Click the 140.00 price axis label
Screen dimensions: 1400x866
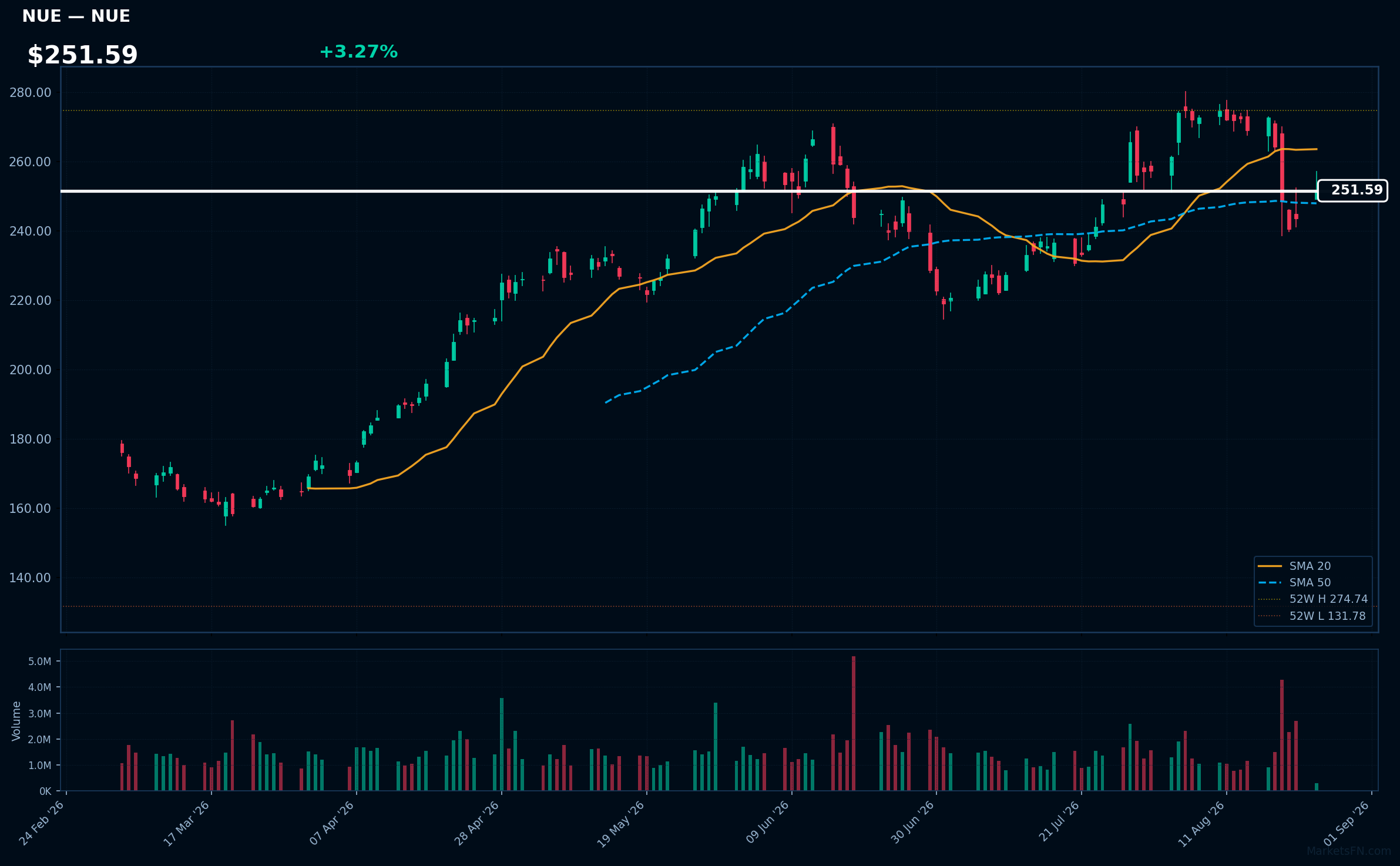point(30,578)
